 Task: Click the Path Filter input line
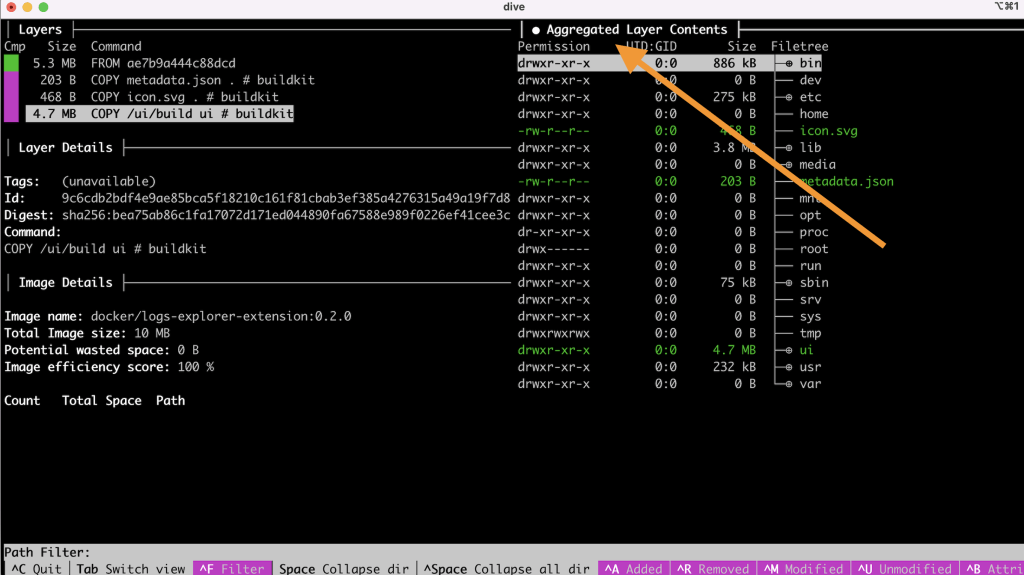(x=300, y=552)
